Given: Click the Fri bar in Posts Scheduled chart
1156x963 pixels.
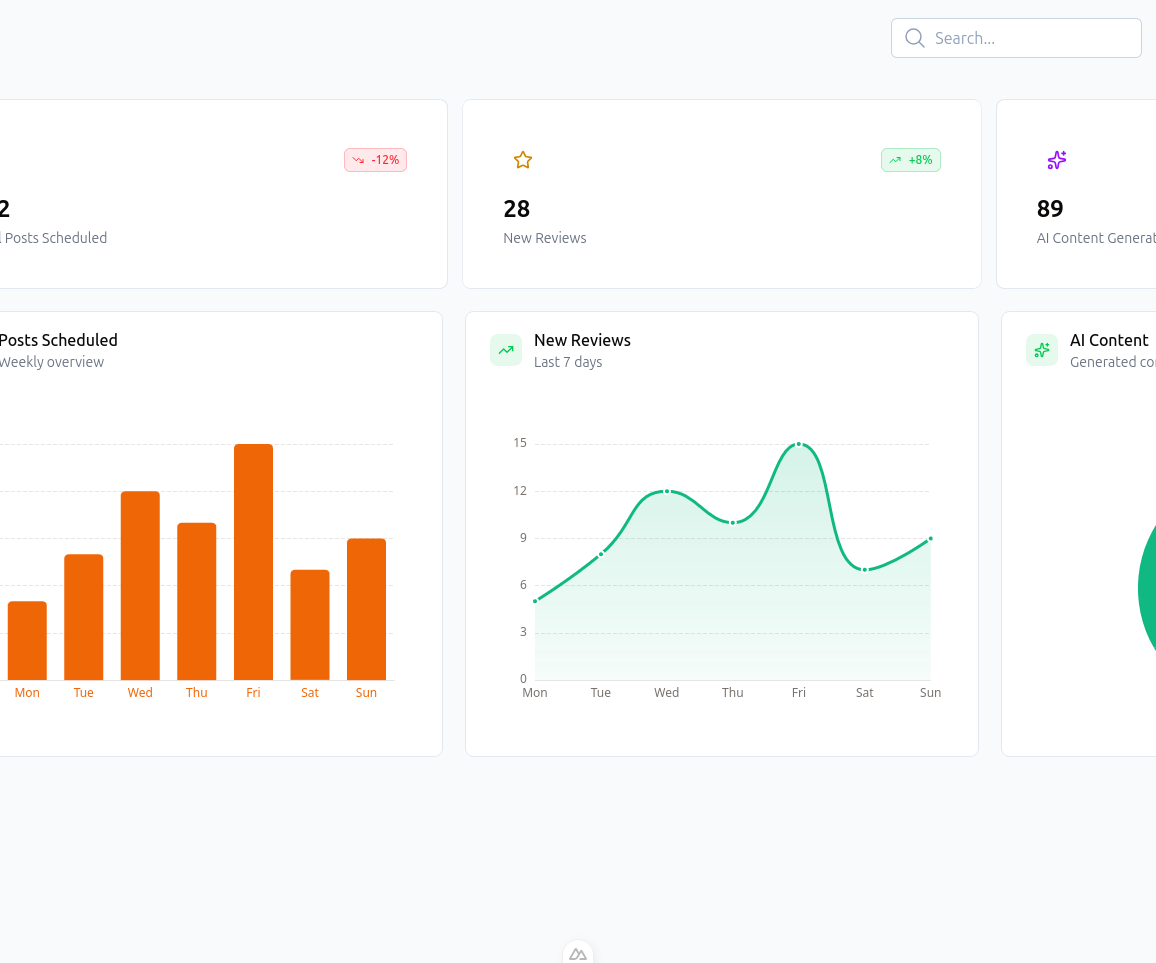Looking at the screenshot, I should (x=253, y=562).
